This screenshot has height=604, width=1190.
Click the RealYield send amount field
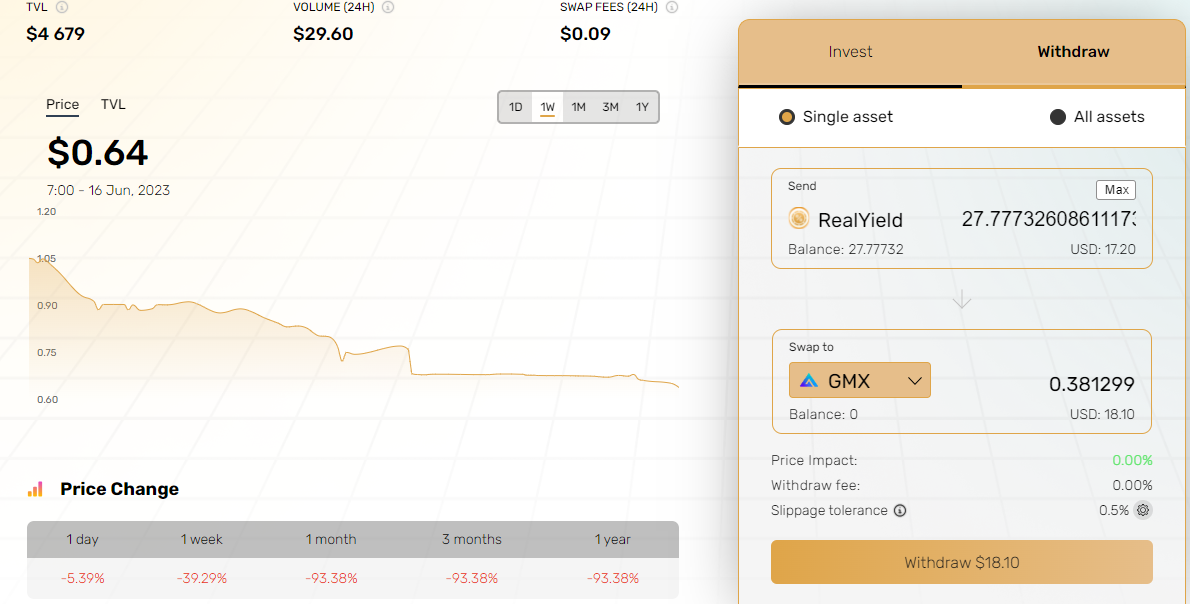point(1048,219)
